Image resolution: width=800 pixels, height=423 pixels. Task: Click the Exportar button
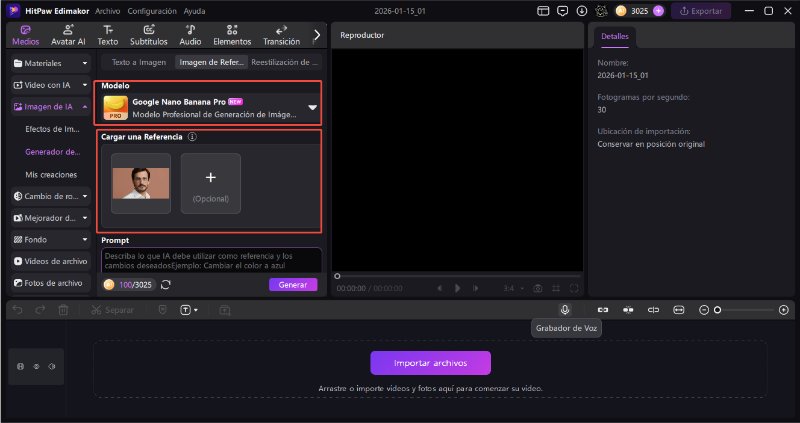[x=701, y=11]
